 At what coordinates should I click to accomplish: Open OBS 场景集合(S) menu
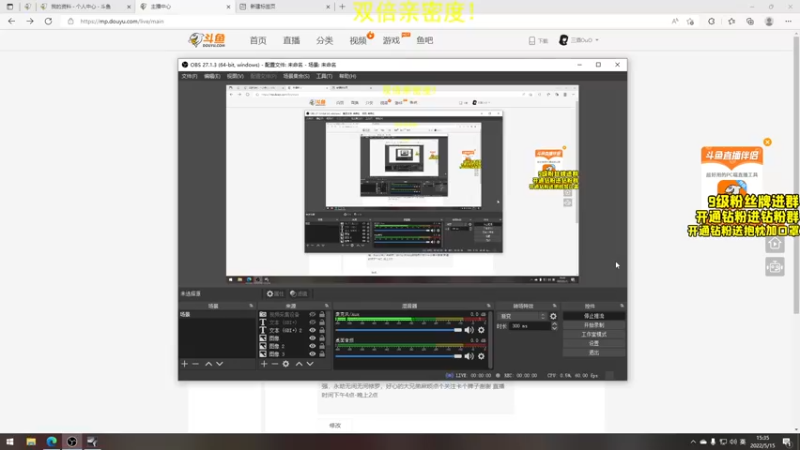tap(296, 76)
